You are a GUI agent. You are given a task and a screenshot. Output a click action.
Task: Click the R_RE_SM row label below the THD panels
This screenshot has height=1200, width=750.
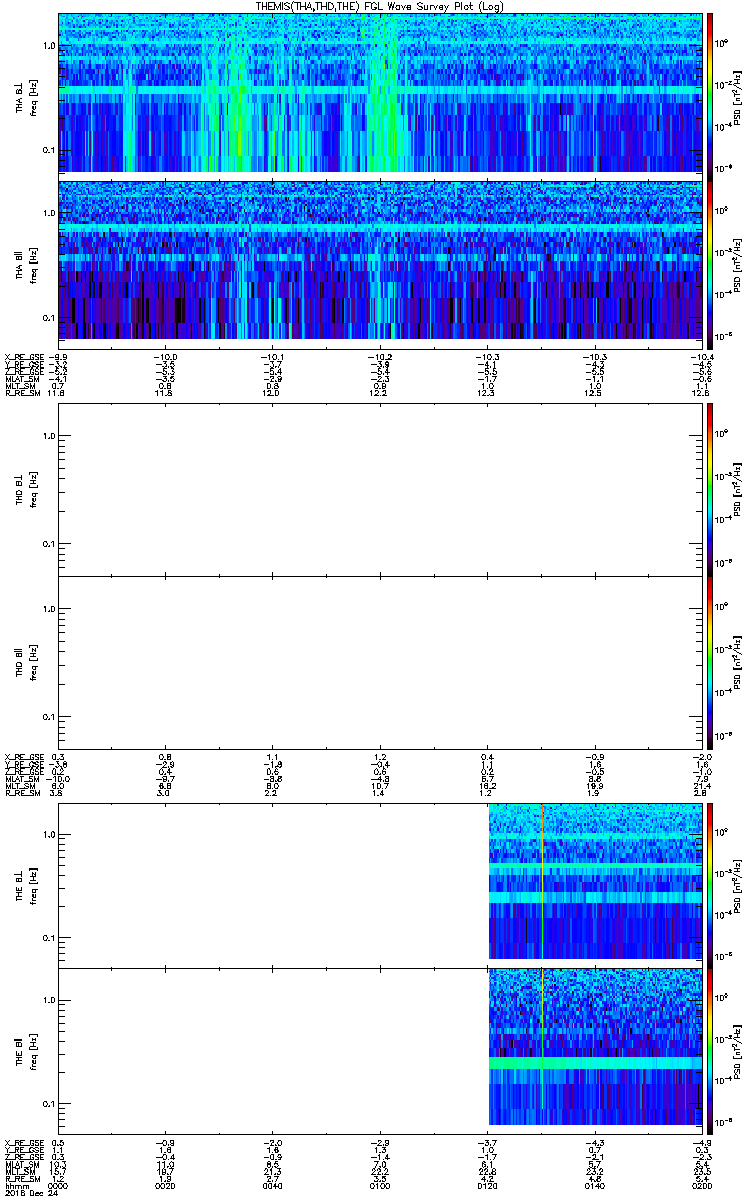21,793
